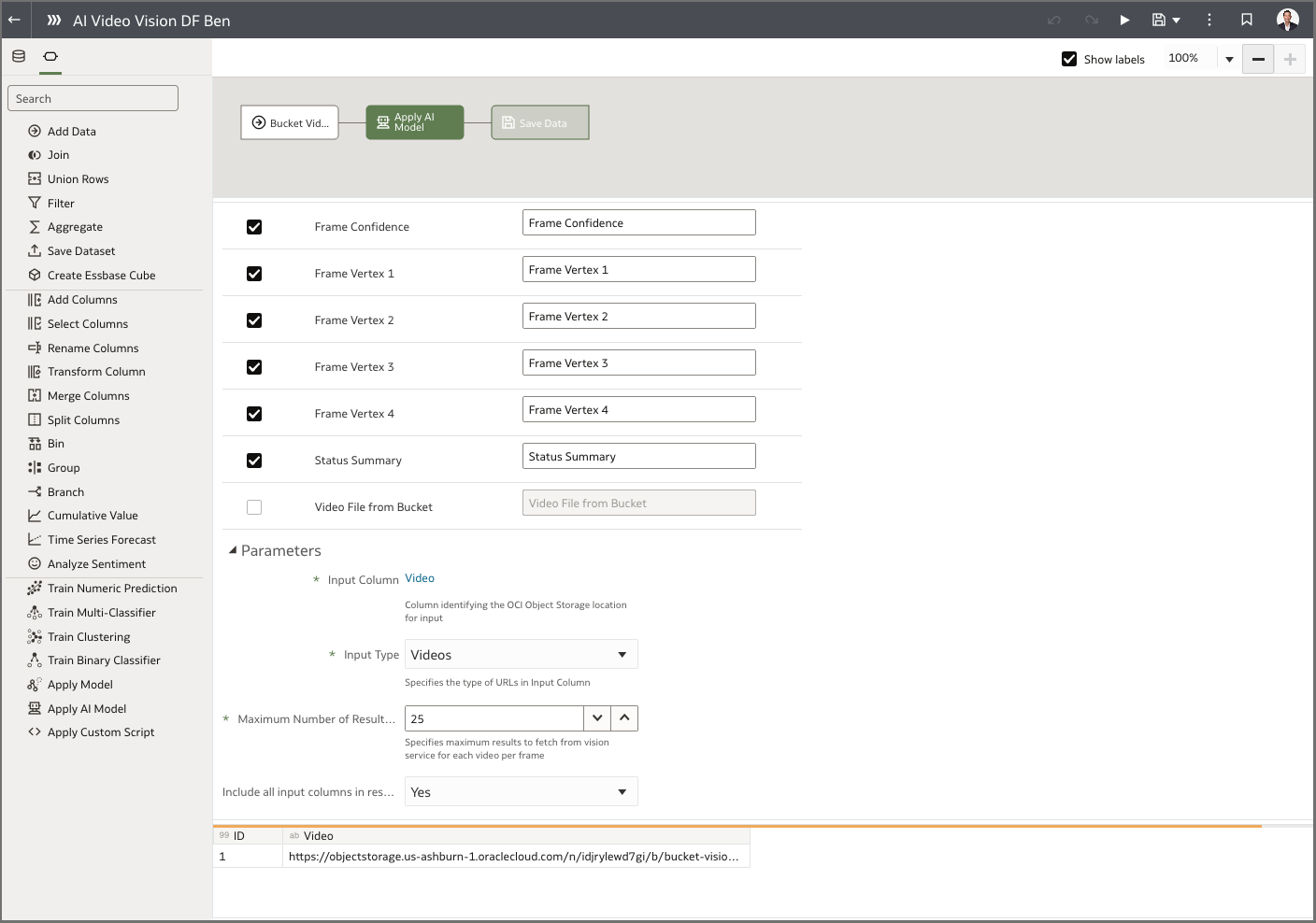Click the back arrow to exit the editor
The height and width of the screenshot is (923, 1316).
(14, 20)
